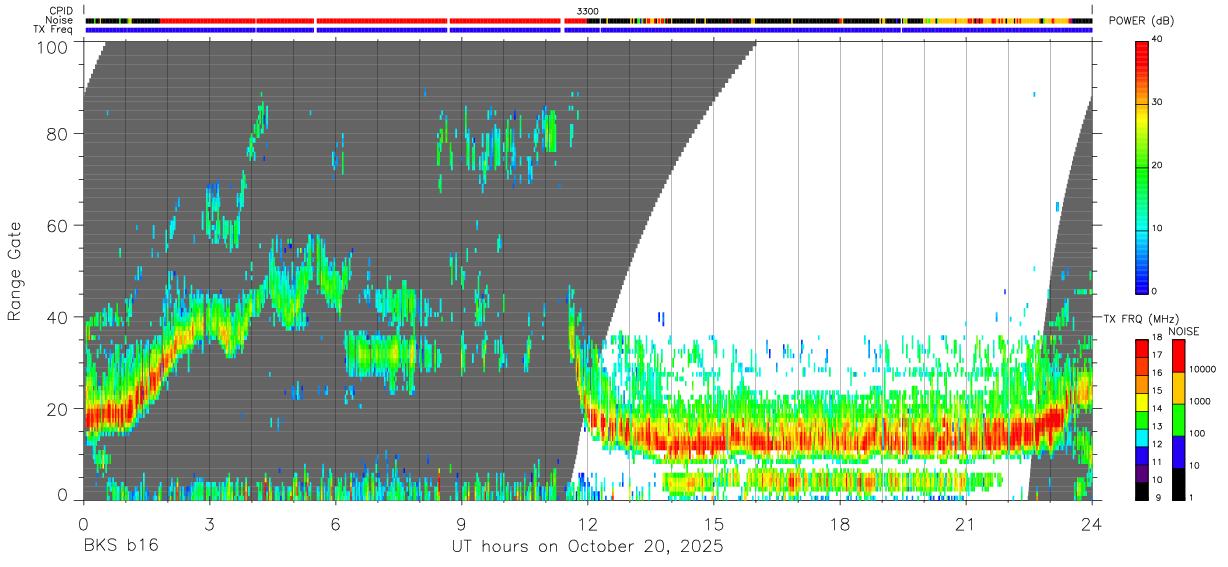
Task: Click the POWER (dB) colorbar
Action: point(1141,166)
